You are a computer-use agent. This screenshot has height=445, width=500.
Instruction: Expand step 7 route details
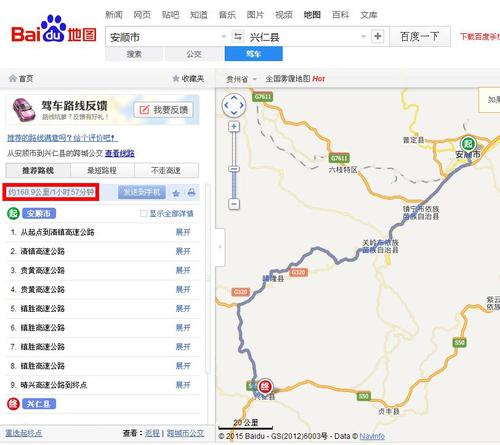pos(183,347)
